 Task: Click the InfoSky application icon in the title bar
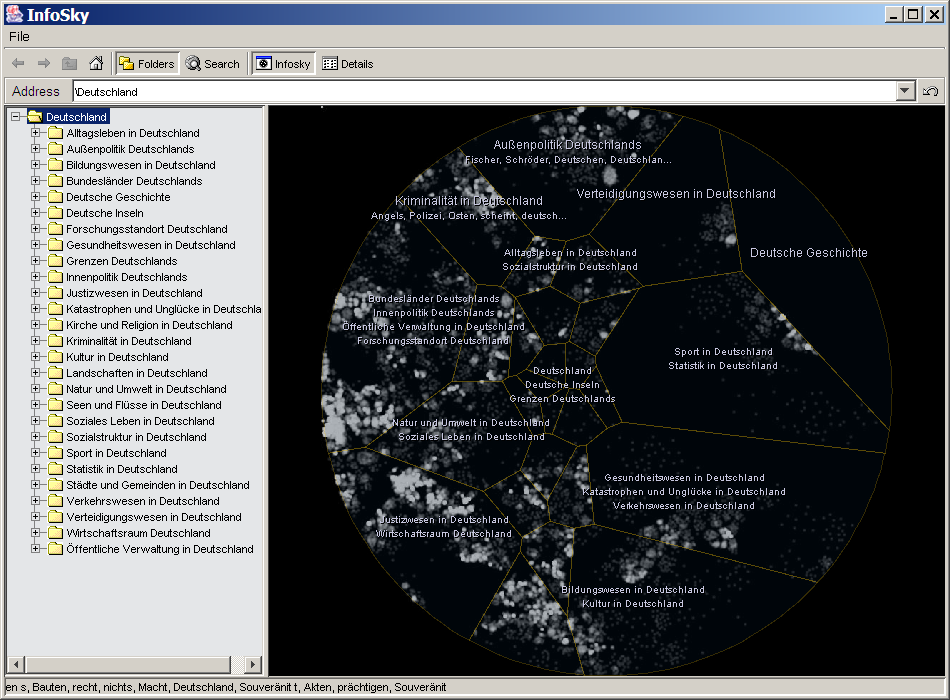pos(12,13)
